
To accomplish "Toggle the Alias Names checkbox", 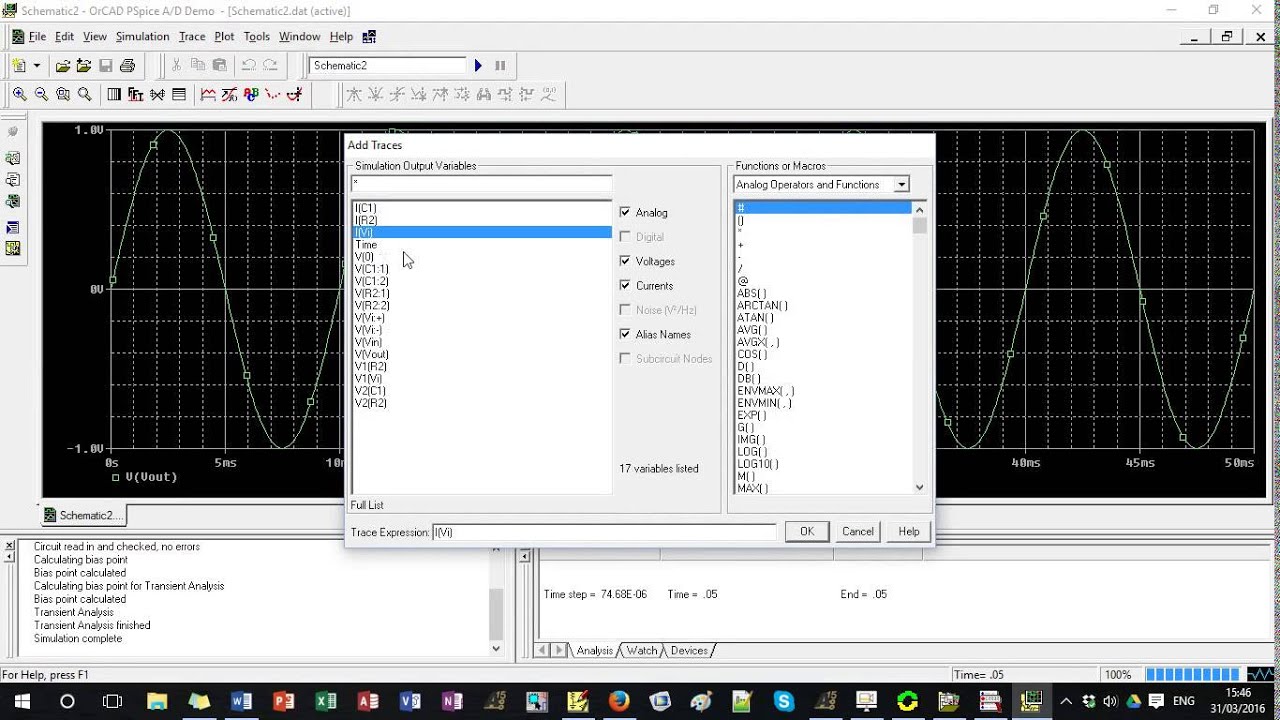I will pyautogui.click(x=625, y=334).
